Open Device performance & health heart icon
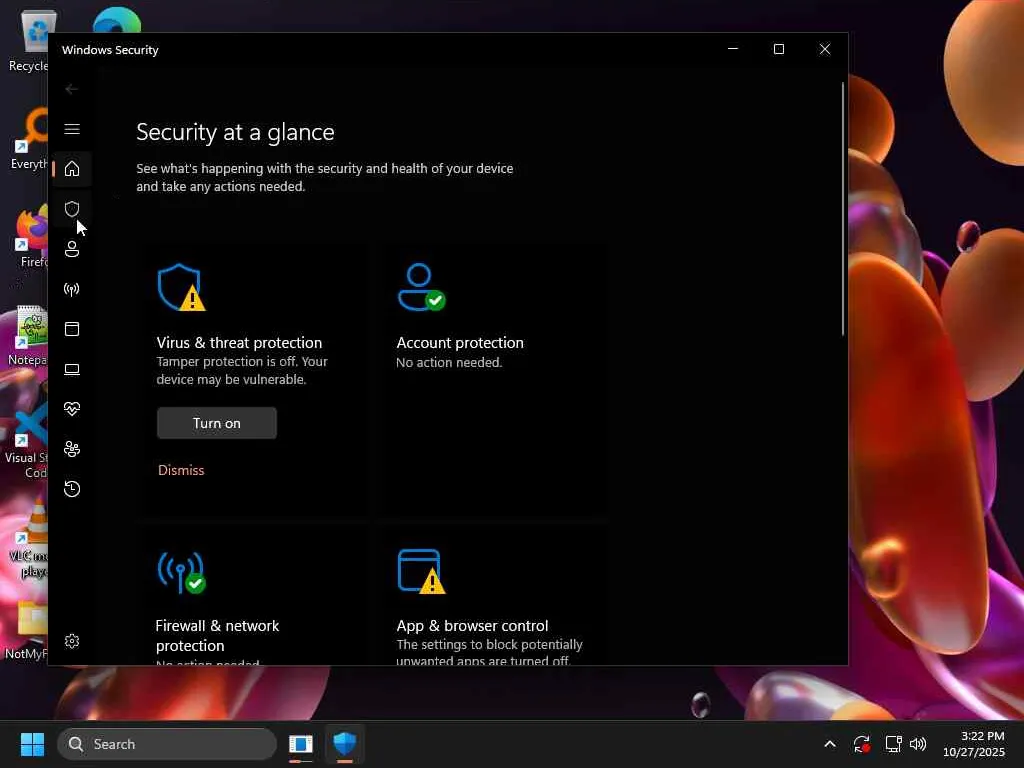This screenshot has height=768, width=1024. click(72, 409)
